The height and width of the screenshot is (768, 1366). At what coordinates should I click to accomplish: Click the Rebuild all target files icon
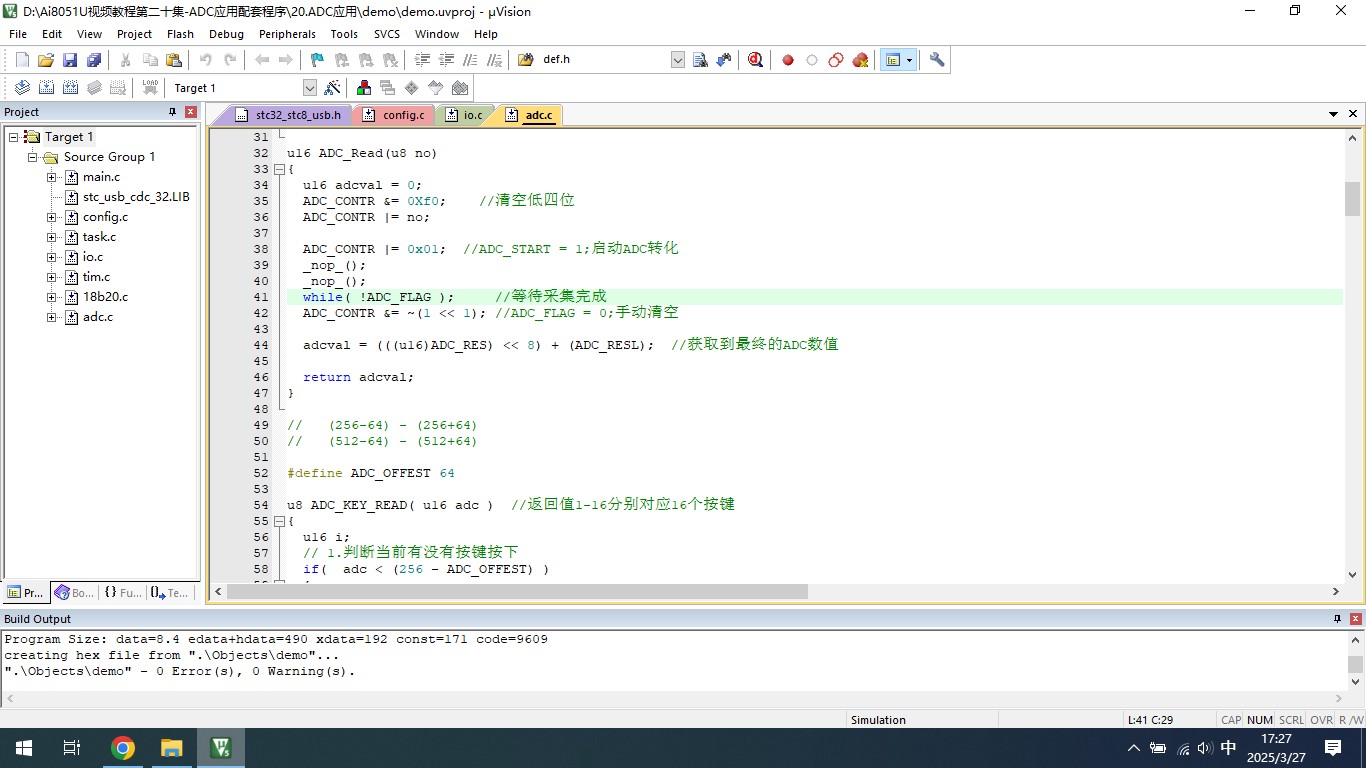70,88
